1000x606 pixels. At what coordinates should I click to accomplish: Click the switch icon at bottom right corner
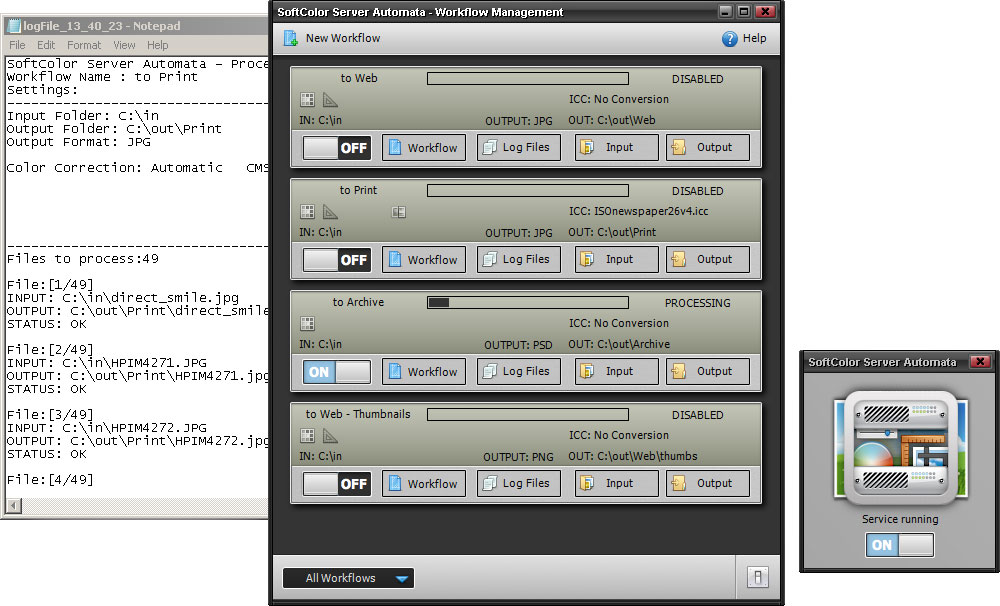coord(756,578)
